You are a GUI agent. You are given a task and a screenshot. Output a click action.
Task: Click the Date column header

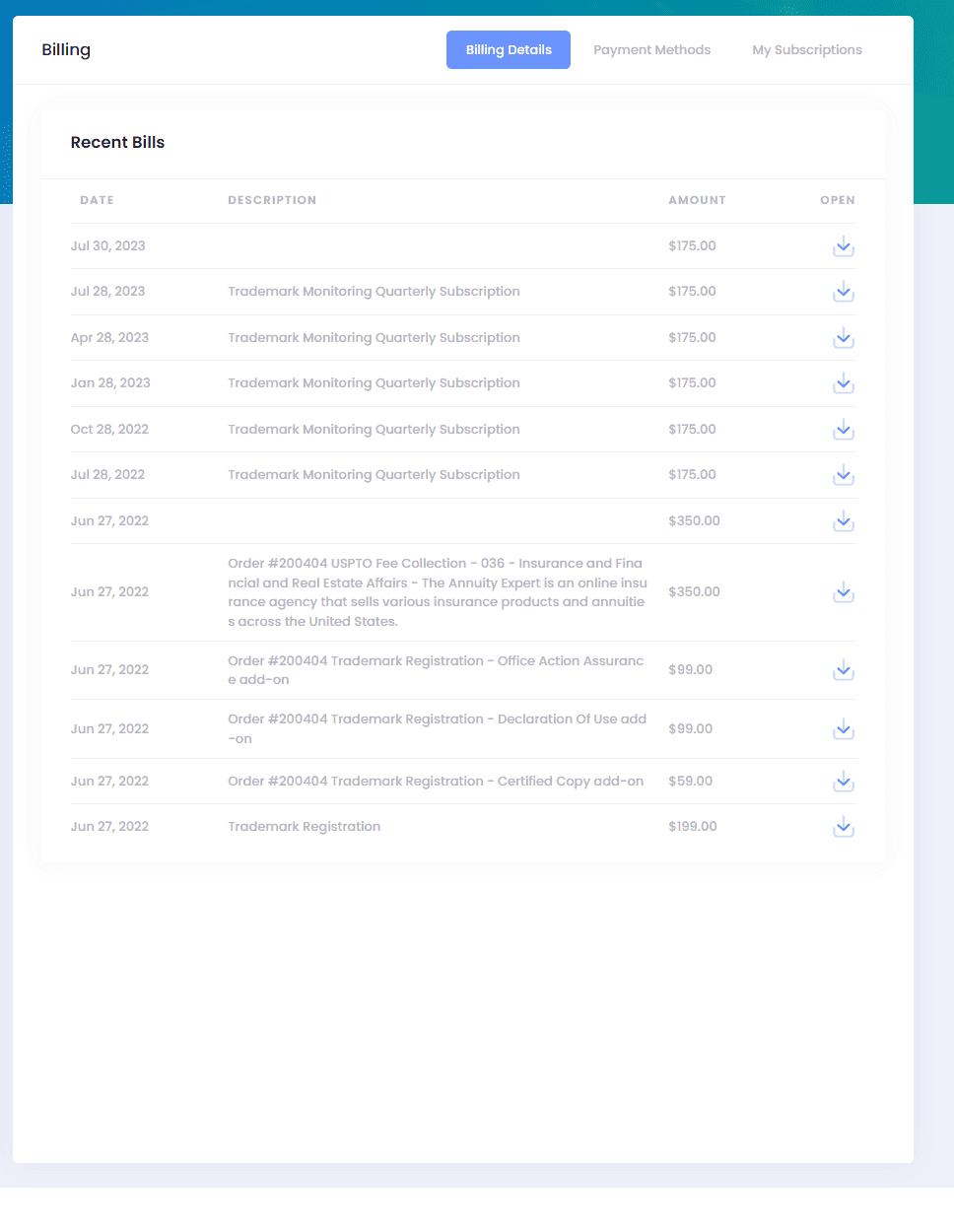97,200
